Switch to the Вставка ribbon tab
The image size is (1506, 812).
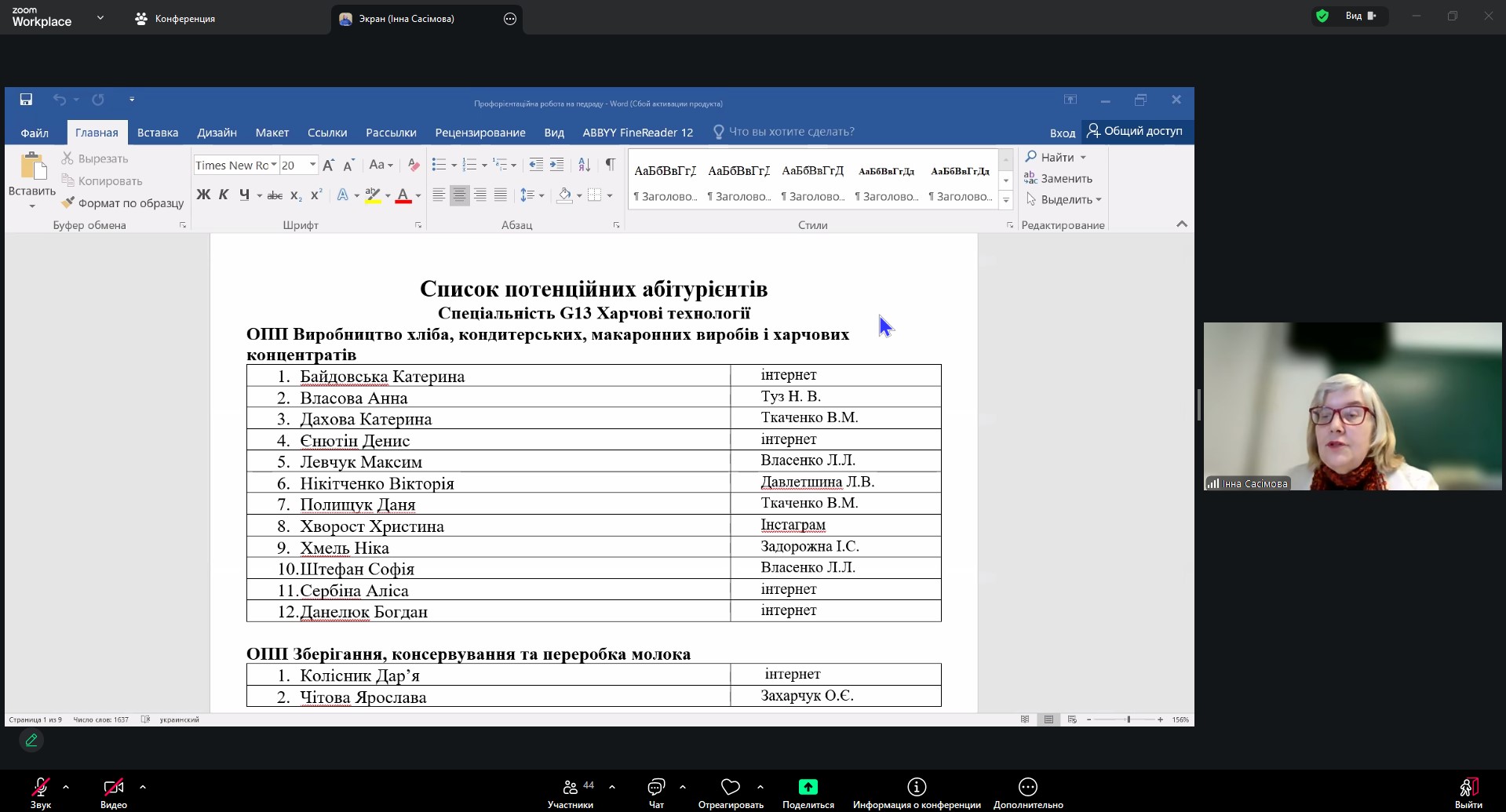[x=157, y=133]
